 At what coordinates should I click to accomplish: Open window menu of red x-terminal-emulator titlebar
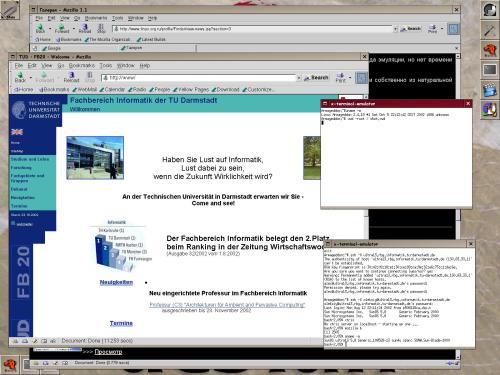[325, 104]
